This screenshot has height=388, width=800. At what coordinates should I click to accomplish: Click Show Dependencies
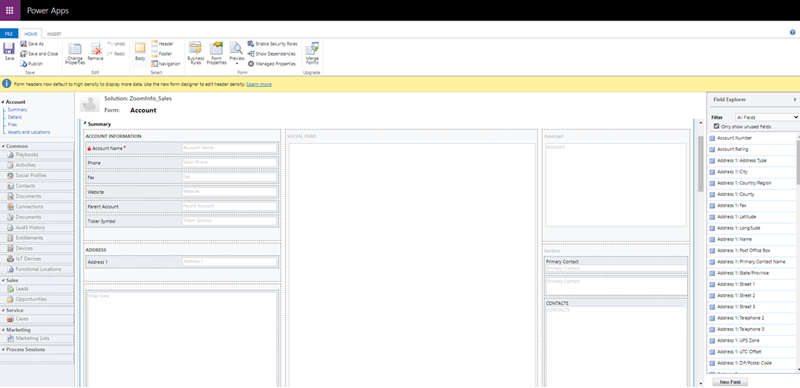pos(271,54)
